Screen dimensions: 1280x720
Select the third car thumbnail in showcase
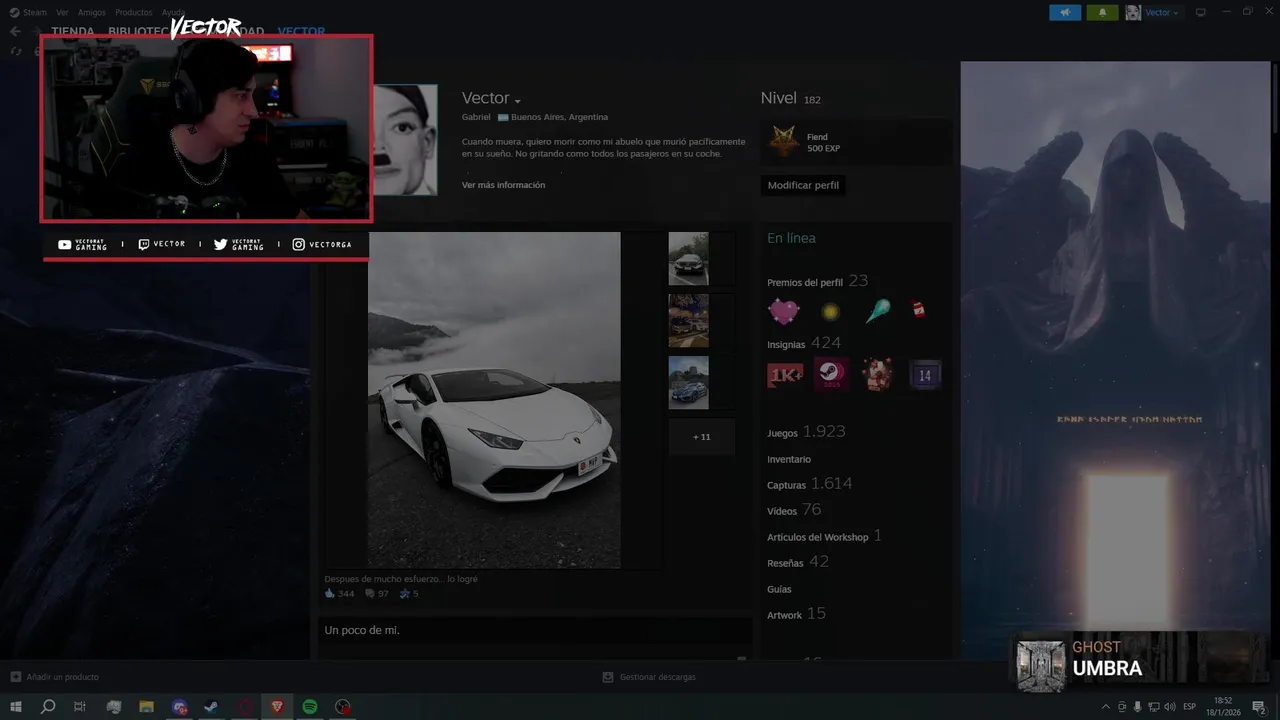point(688,383)
